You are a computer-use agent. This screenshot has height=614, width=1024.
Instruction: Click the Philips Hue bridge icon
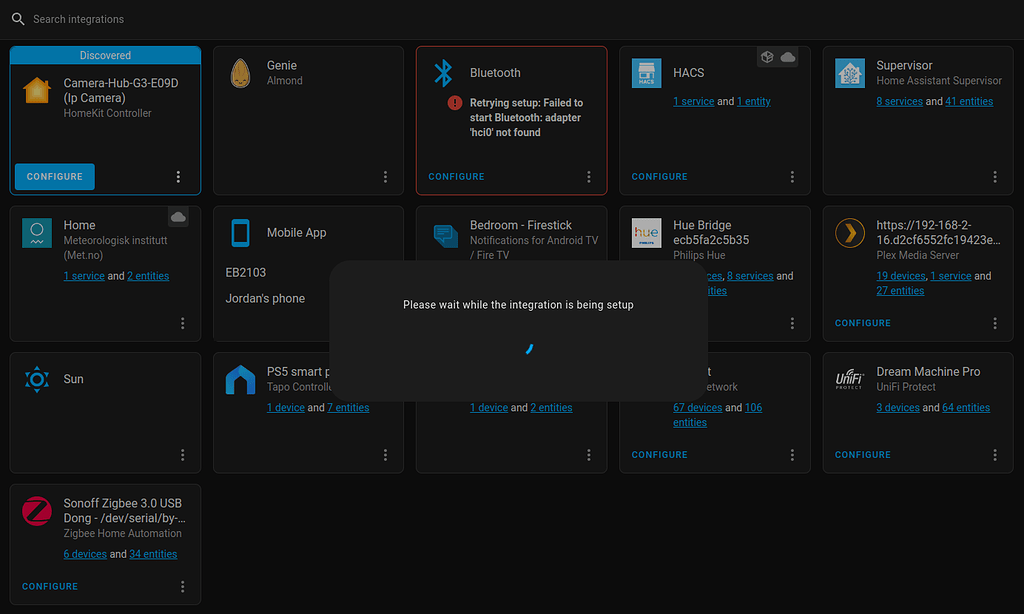646,232
